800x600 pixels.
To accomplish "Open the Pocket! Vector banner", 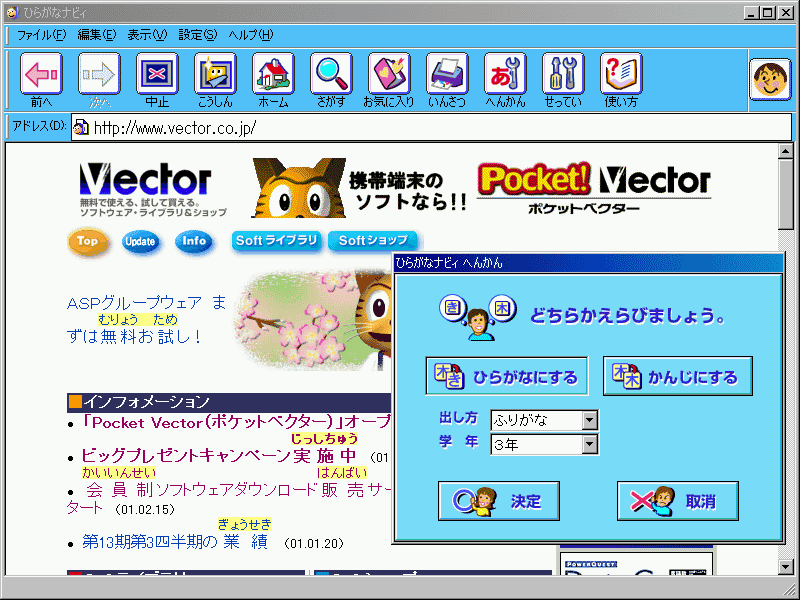I will 593,187.
